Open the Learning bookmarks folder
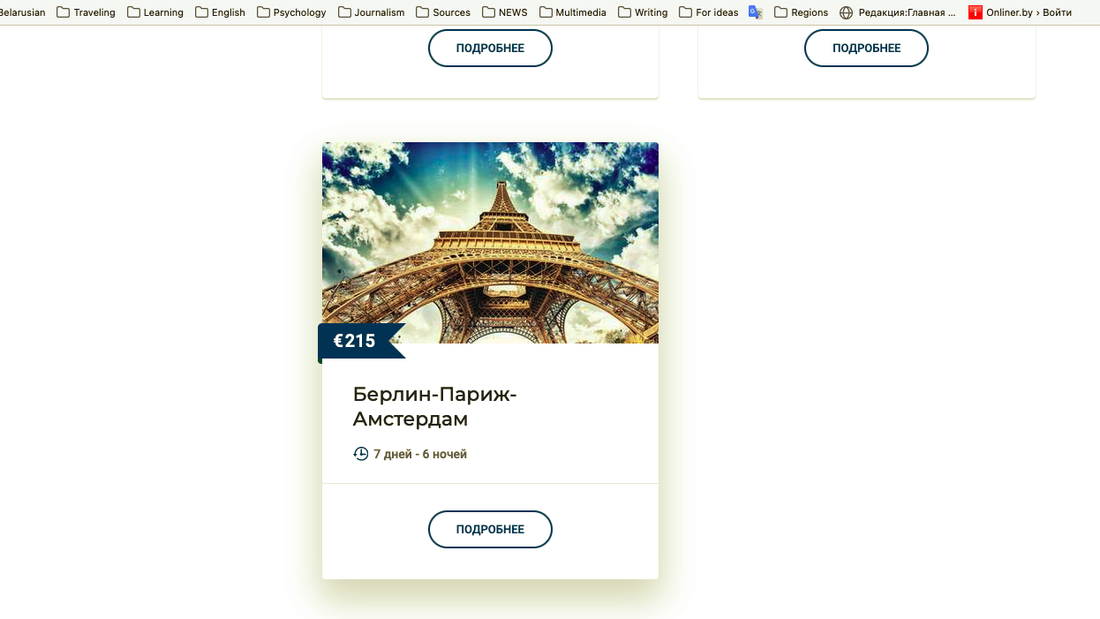This screenshot has width=1100, height=619. point(155,12)
